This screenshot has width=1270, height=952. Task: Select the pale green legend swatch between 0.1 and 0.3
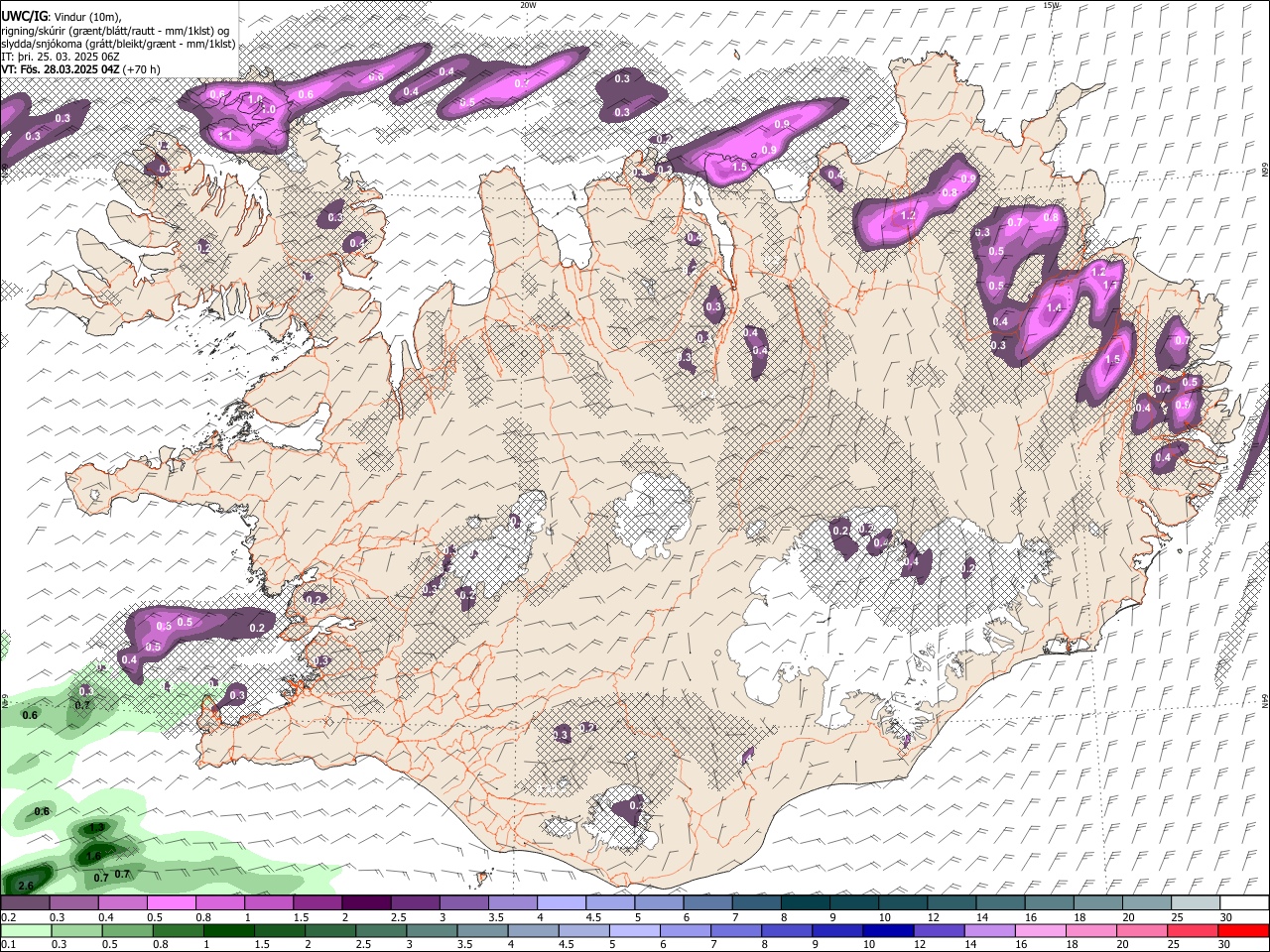coord(26,930)
